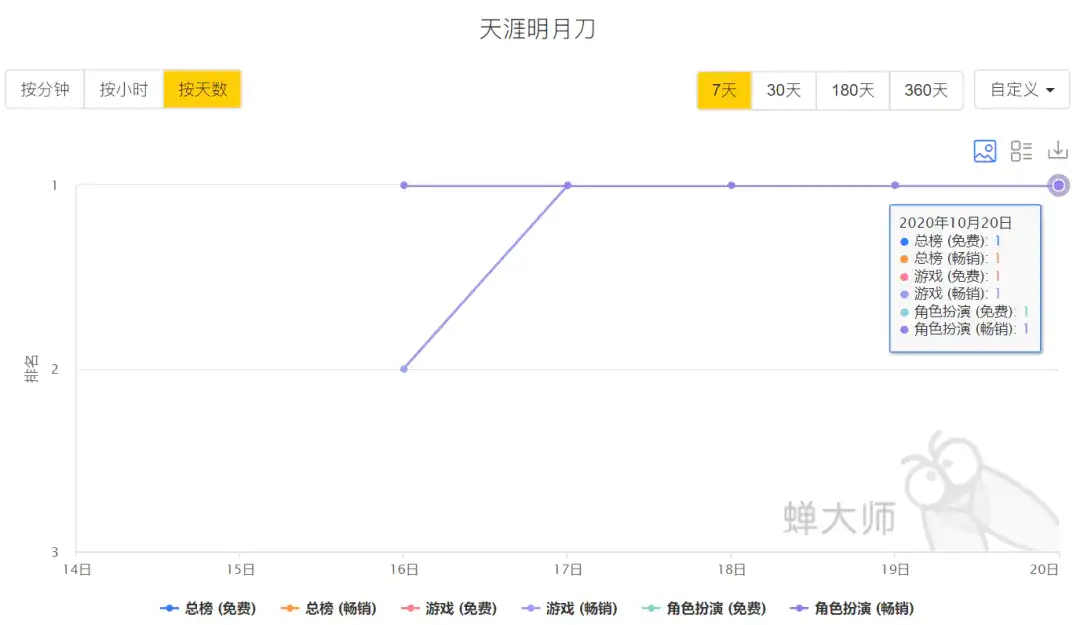Click the 排名 y-axis title
The width and height of the screenshot is (1080, 625).
pyautogui.click(x=31, y=369)
